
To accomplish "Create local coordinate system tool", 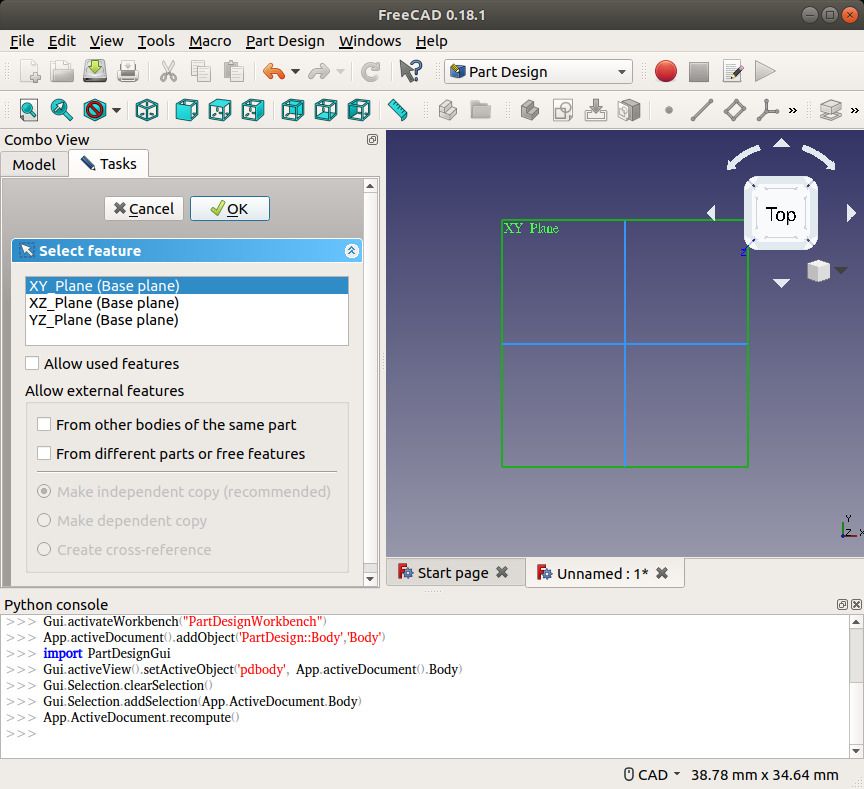I will [x=768, y=110].
